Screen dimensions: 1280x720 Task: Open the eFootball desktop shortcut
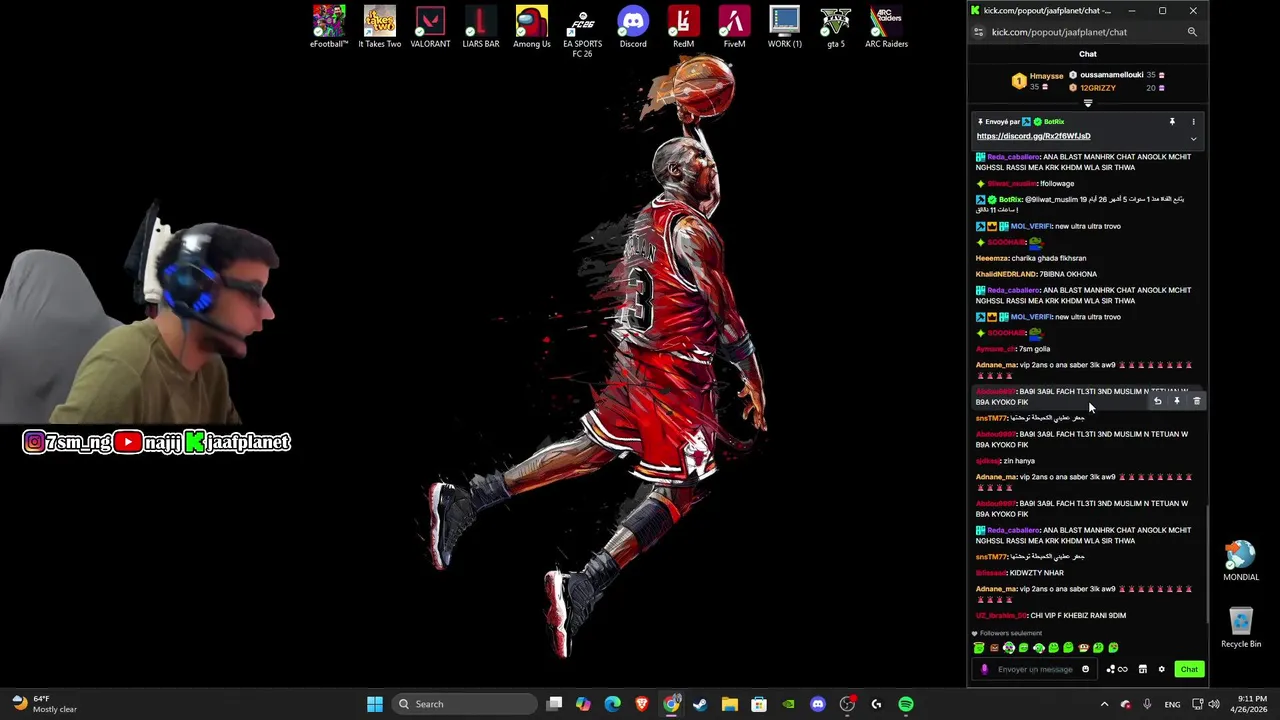[x=329, y=27]
